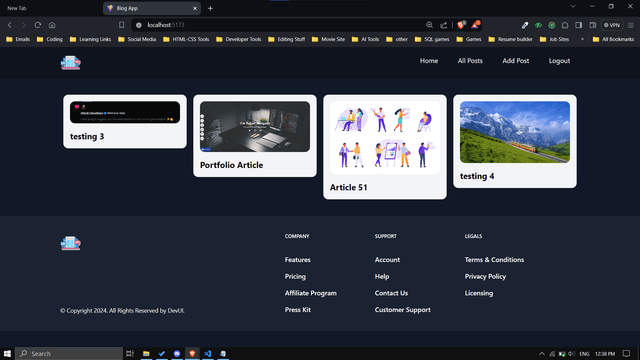
Task: Open Brave Shields lion icon
Action: coord(461,25)
